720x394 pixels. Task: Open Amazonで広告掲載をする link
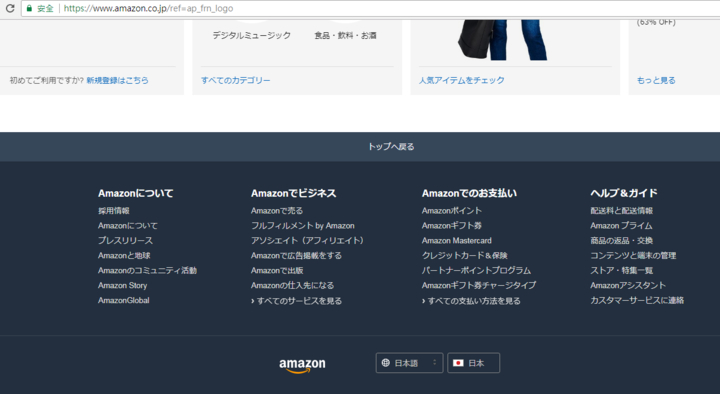point(296,255)
